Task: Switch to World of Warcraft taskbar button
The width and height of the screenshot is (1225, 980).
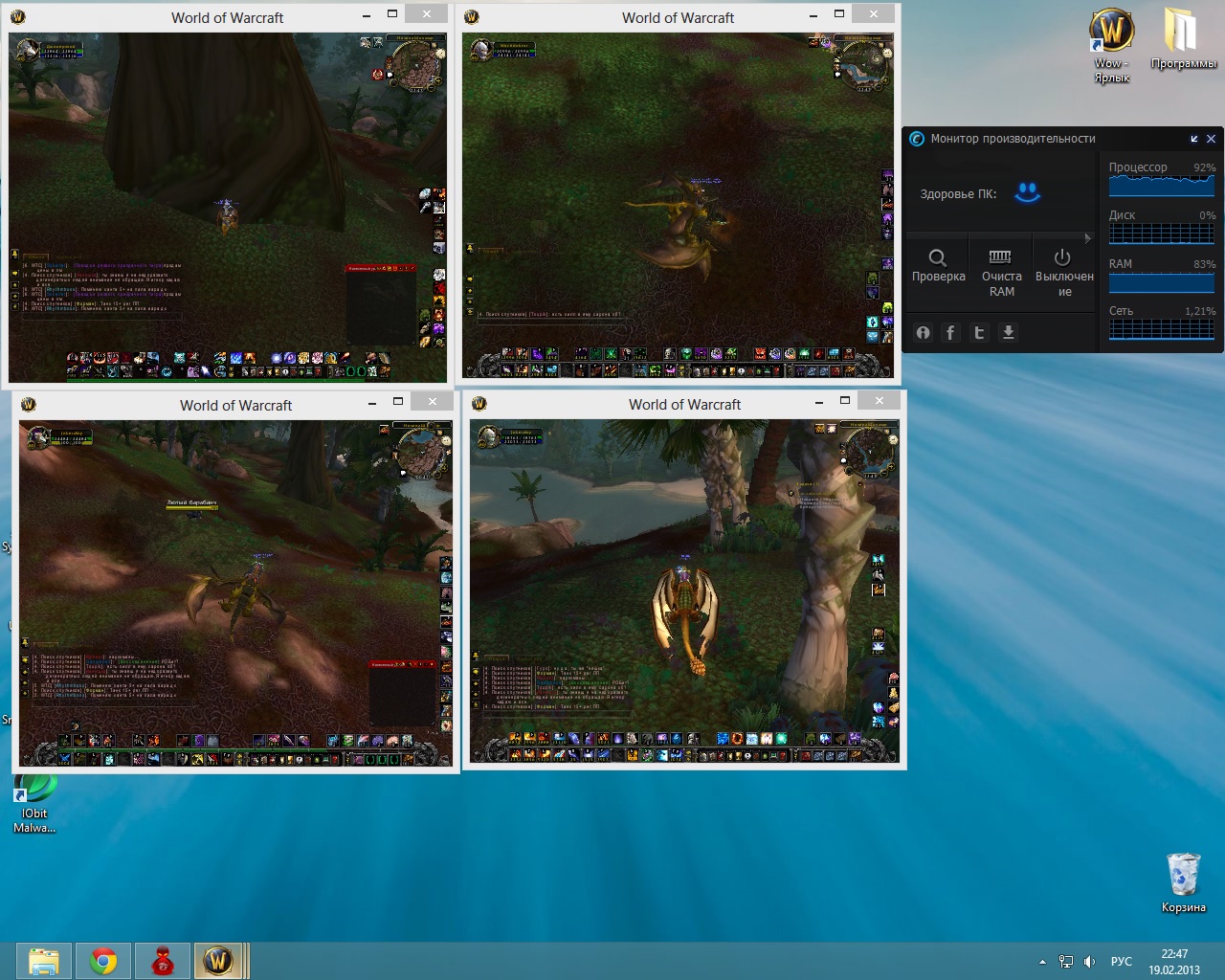Action: 220,961
